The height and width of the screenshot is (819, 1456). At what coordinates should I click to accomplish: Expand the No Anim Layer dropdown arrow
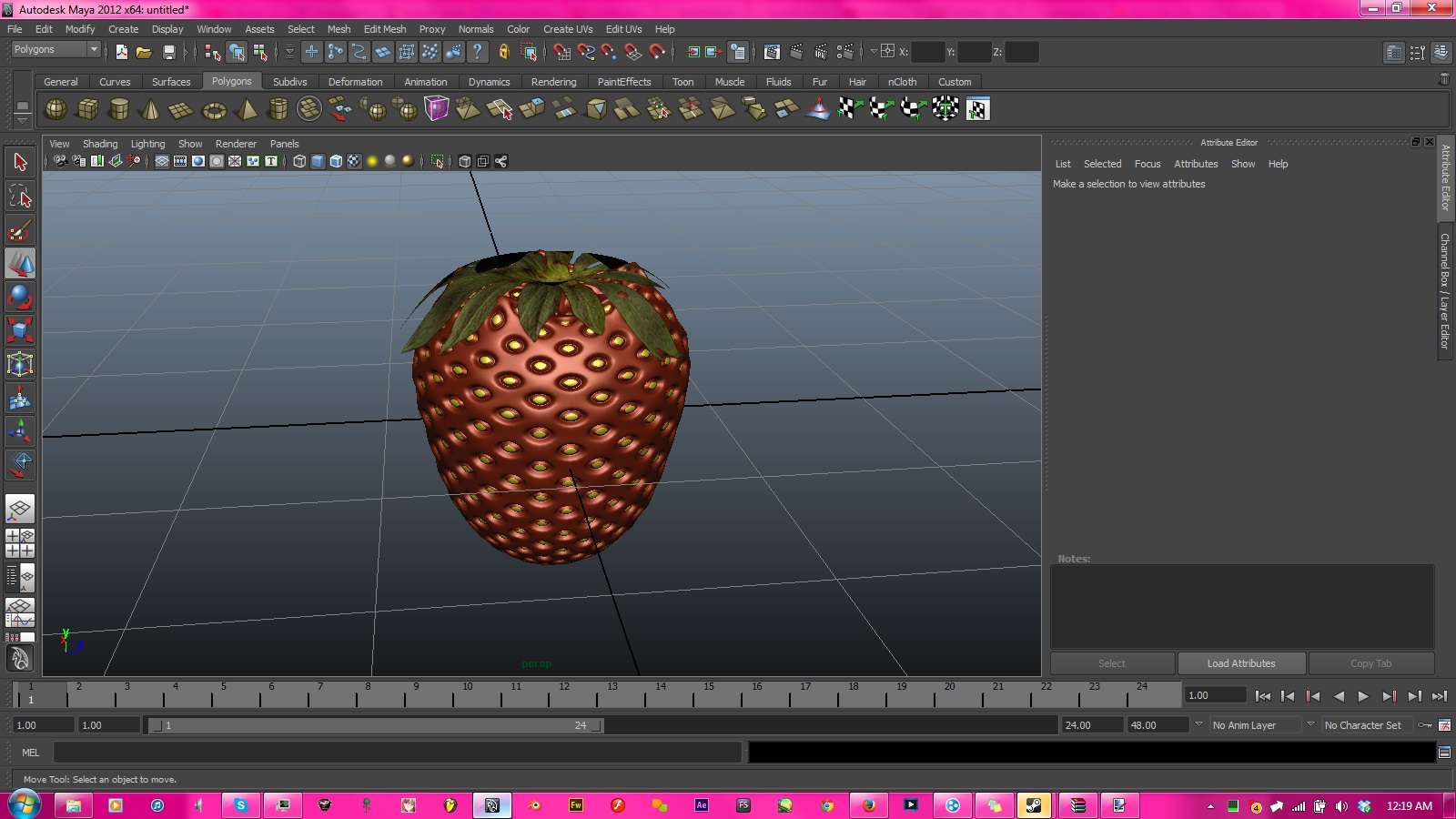[x=1198, y=725]
